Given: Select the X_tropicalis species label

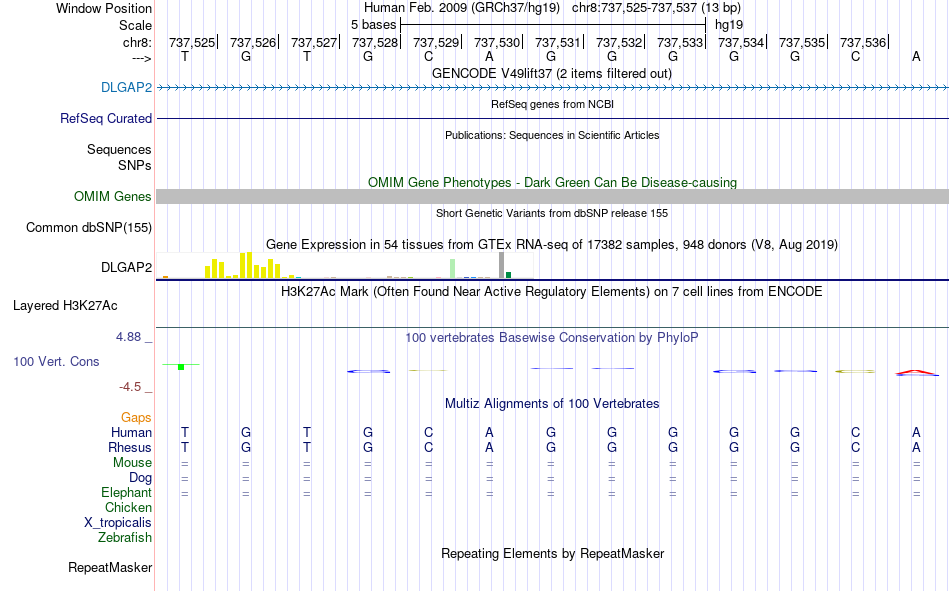Looking at the screenshot, I should click(x=118, y=523).
